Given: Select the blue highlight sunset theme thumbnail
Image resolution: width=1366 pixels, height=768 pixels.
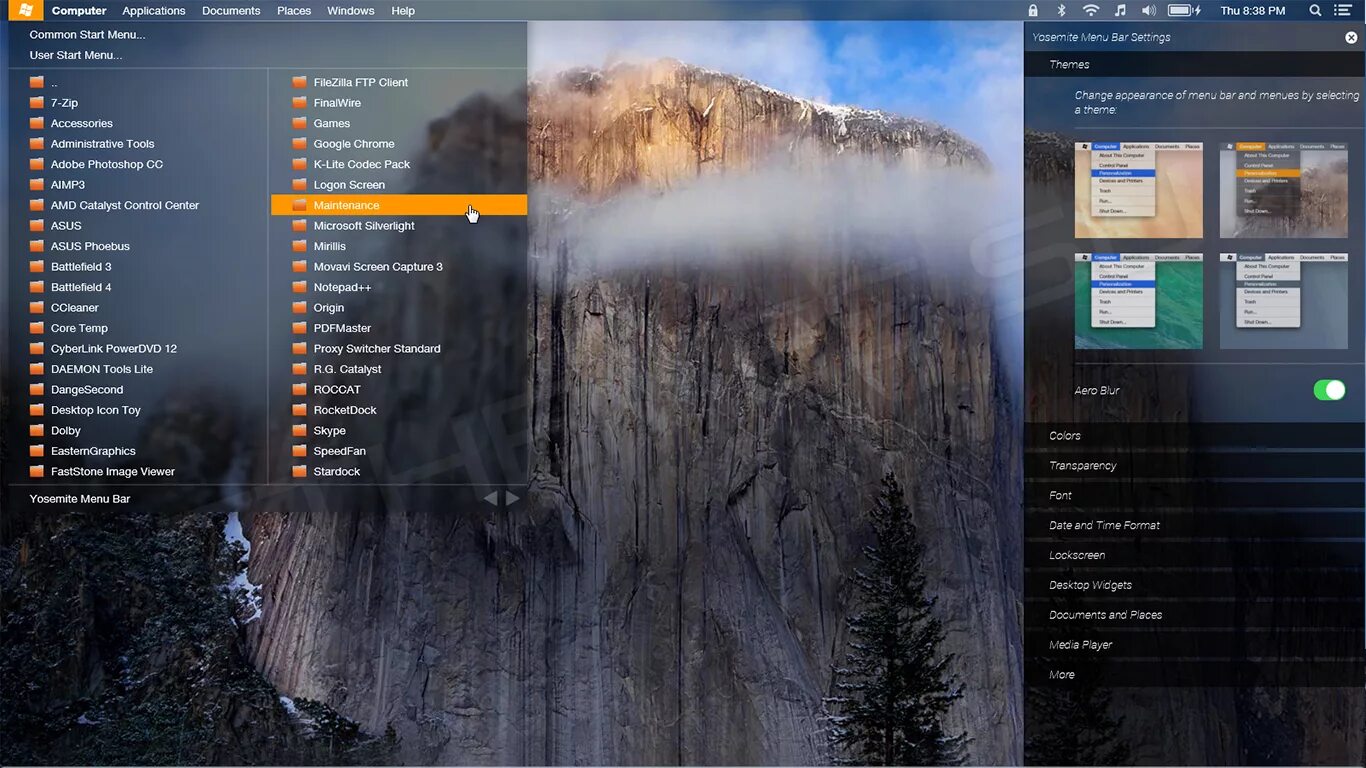Looking at the screenshot, I should point(1139,190).
